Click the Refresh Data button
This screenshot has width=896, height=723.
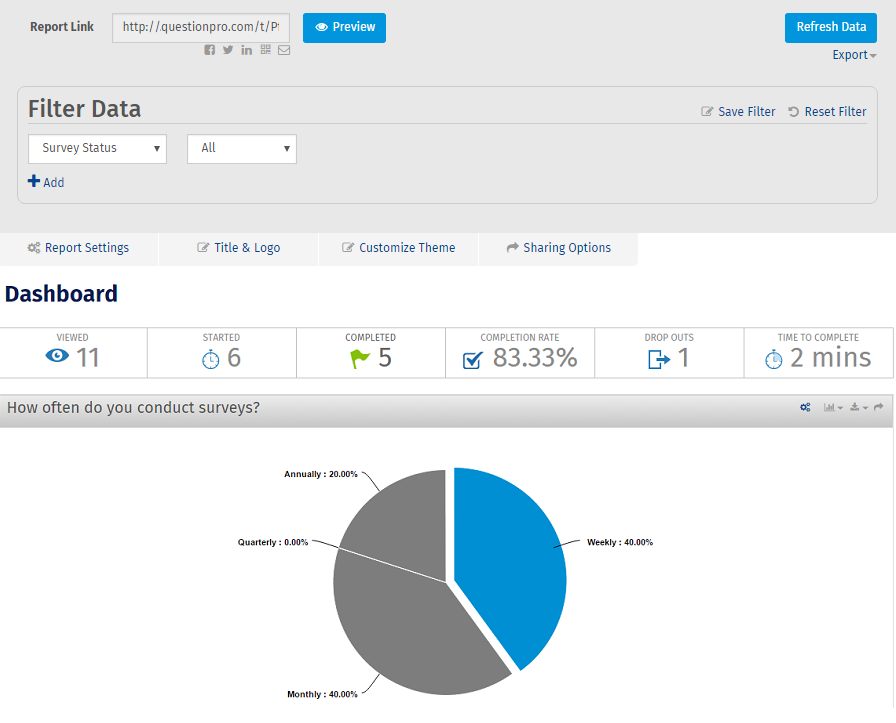point(830,28)
